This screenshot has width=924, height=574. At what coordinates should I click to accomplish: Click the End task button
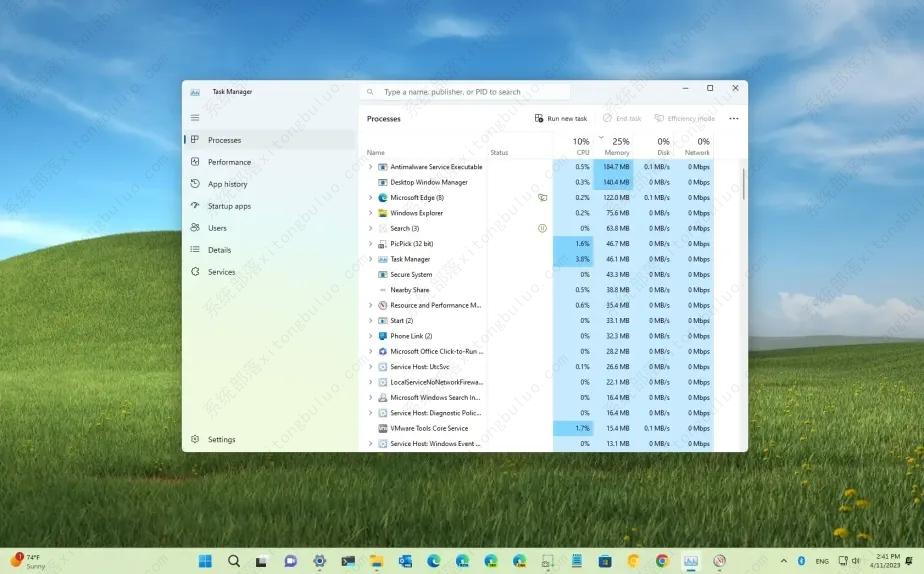tap(622, 118)
